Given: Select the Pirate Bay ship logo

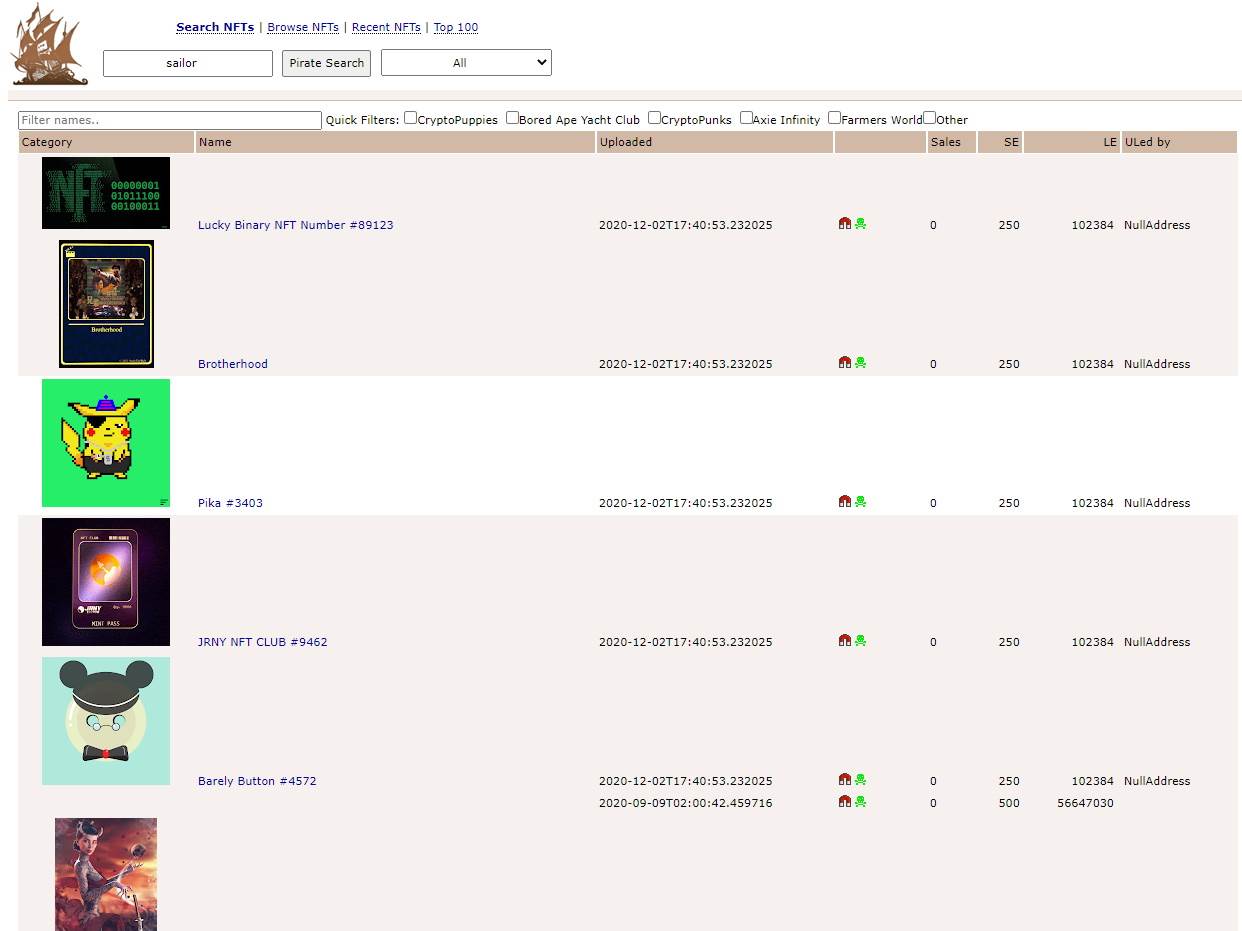Looking at the screenshot, I should [48, 44].
